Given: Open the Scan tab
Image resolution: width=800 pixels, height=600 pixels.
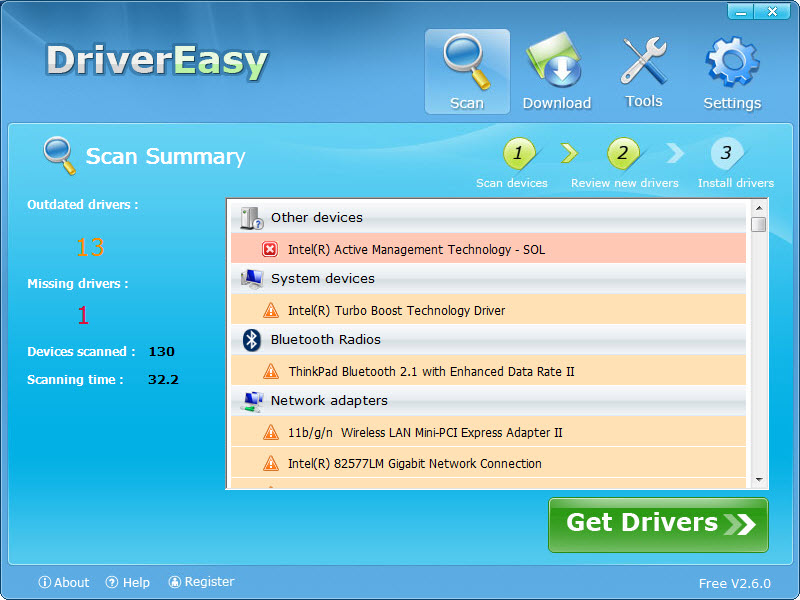Looking at the screenshot, I should 467,71.
